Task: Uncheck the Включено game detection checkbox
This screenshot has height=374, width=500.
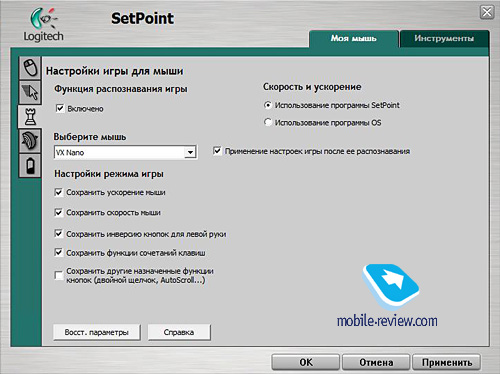Action: pyautogui.click(x=60, y=108)
